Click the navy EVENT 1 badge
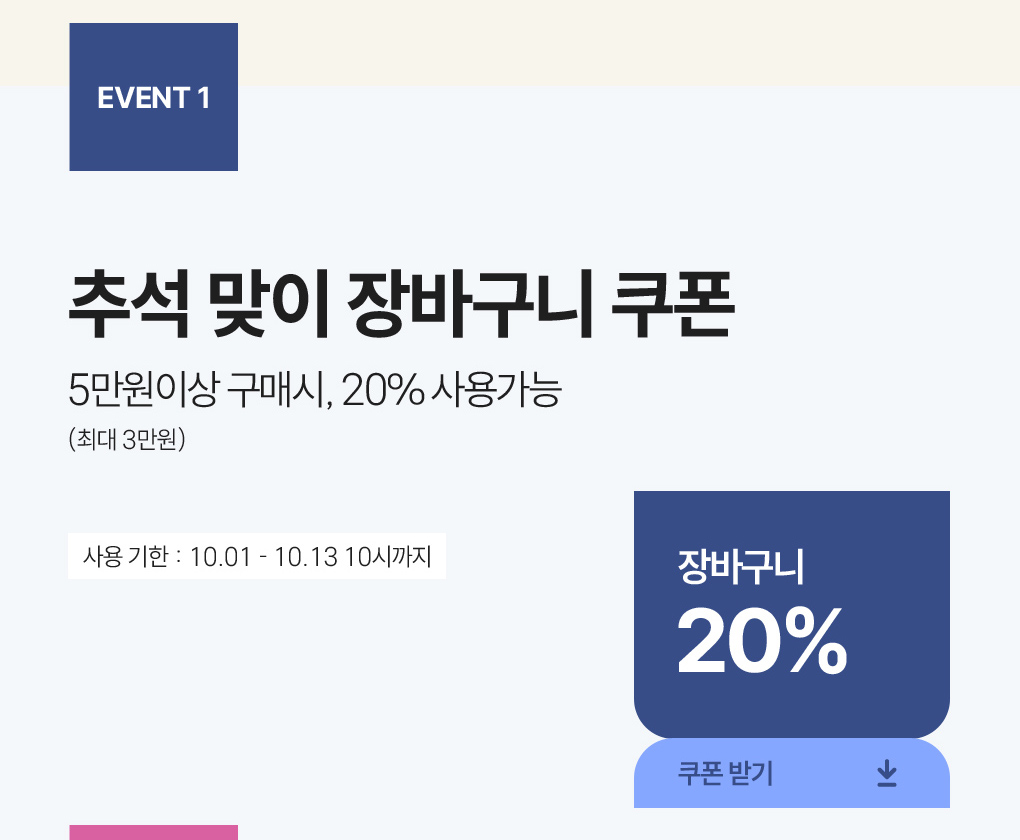This screenshot has width=1020, height=840. coord(153,97)
